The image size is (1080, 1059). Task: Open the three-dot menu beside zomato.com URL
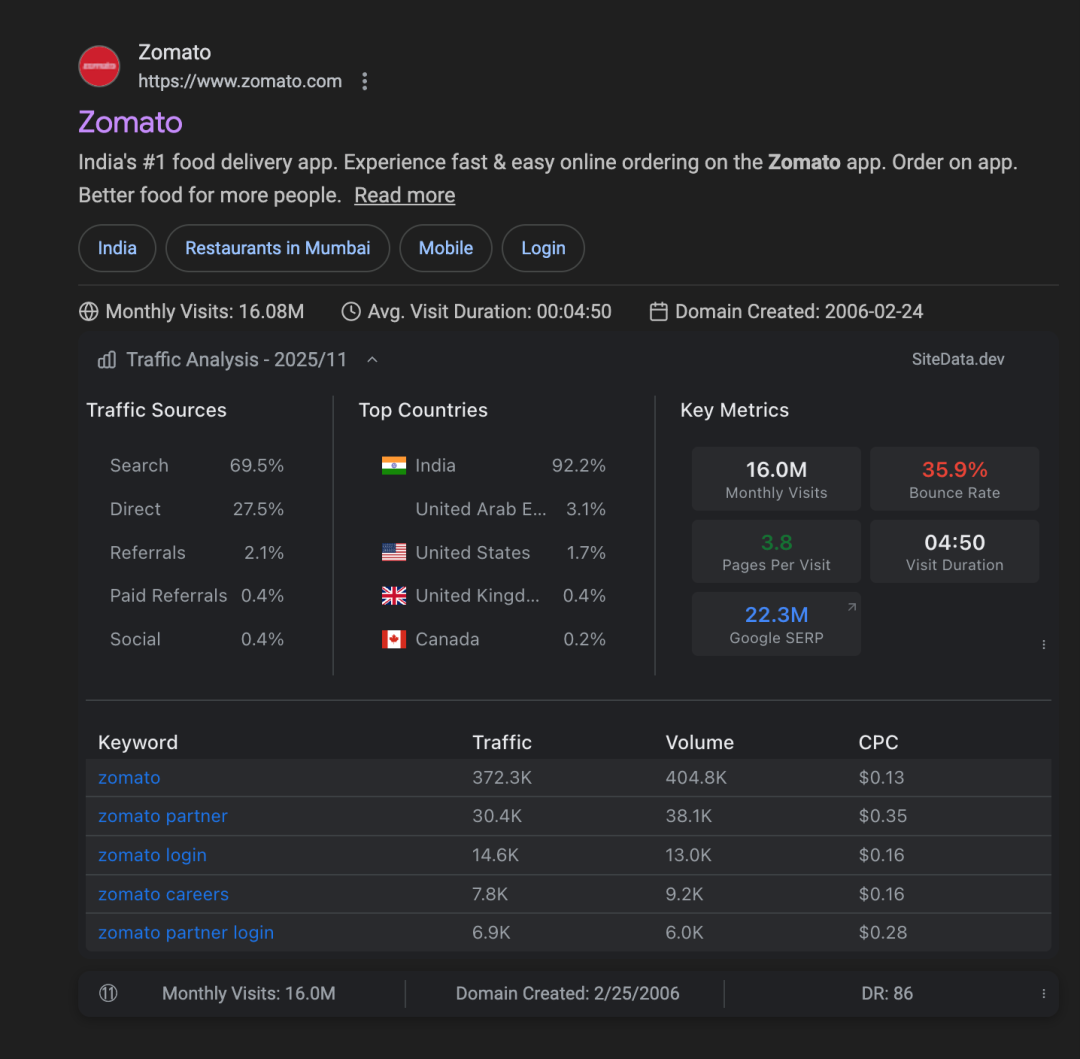pyautogui.click(x=364, y=81)
